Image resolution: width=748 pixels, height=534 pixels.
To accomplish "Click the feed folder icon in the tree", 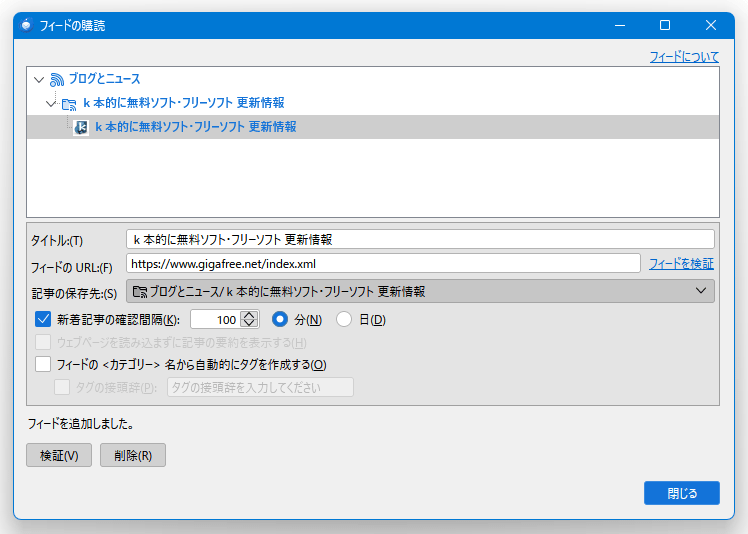I will [69, 104].
